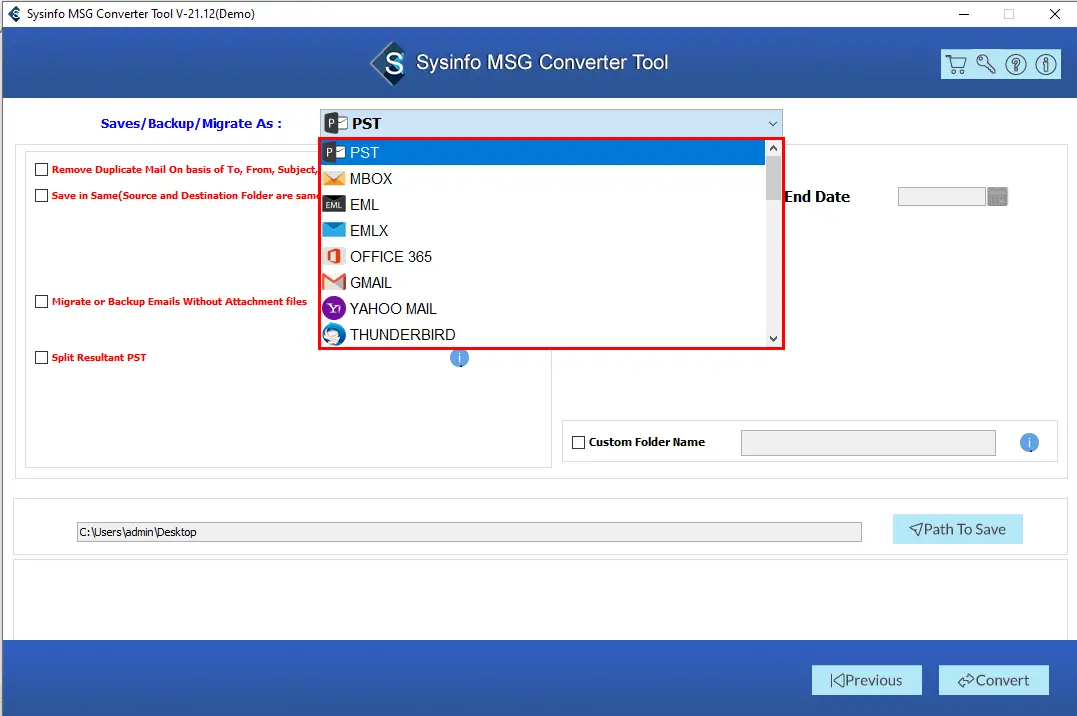Start conversion with Convert button

pos(993,680)
